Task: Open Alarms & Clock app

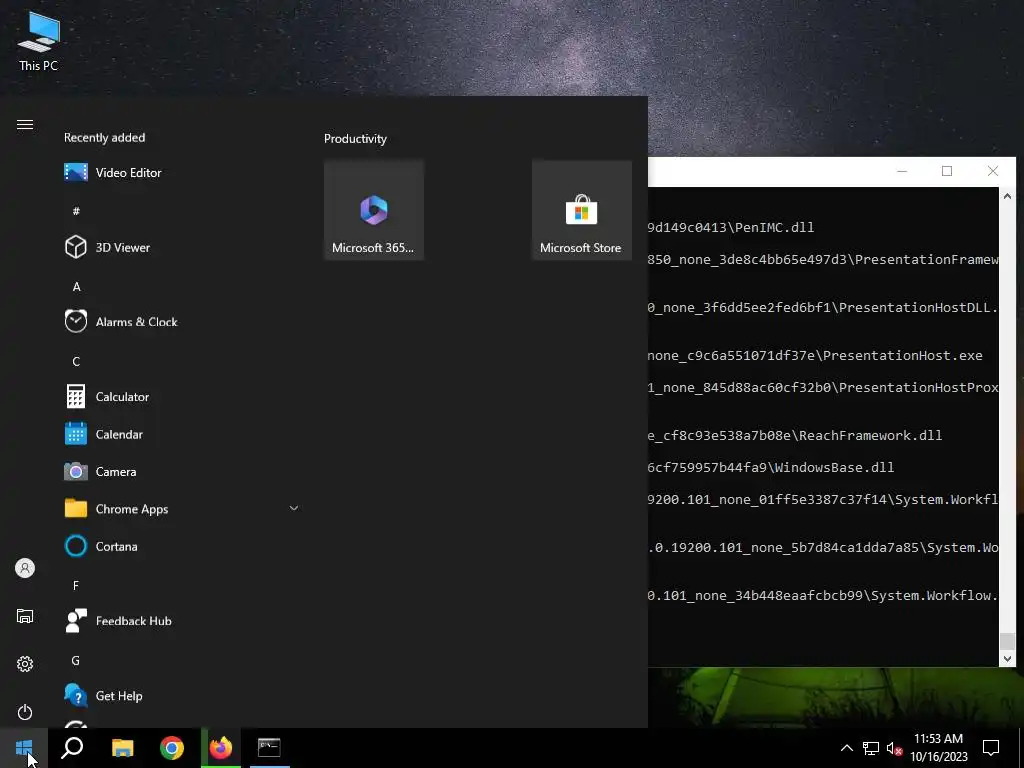Action: [180, 322]
